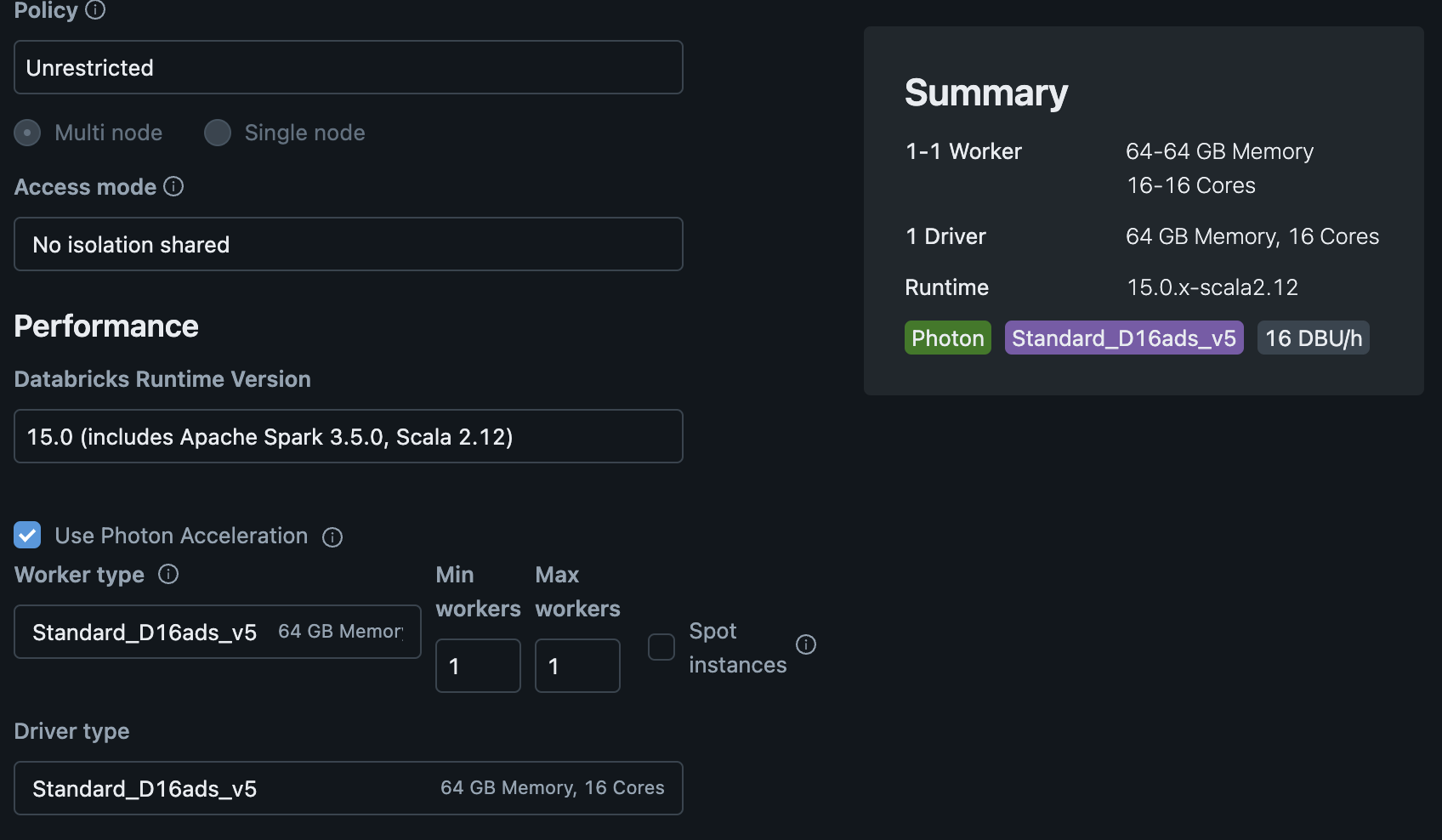Click the '64-64 GB Memory' summary value

click(1220, 151)
